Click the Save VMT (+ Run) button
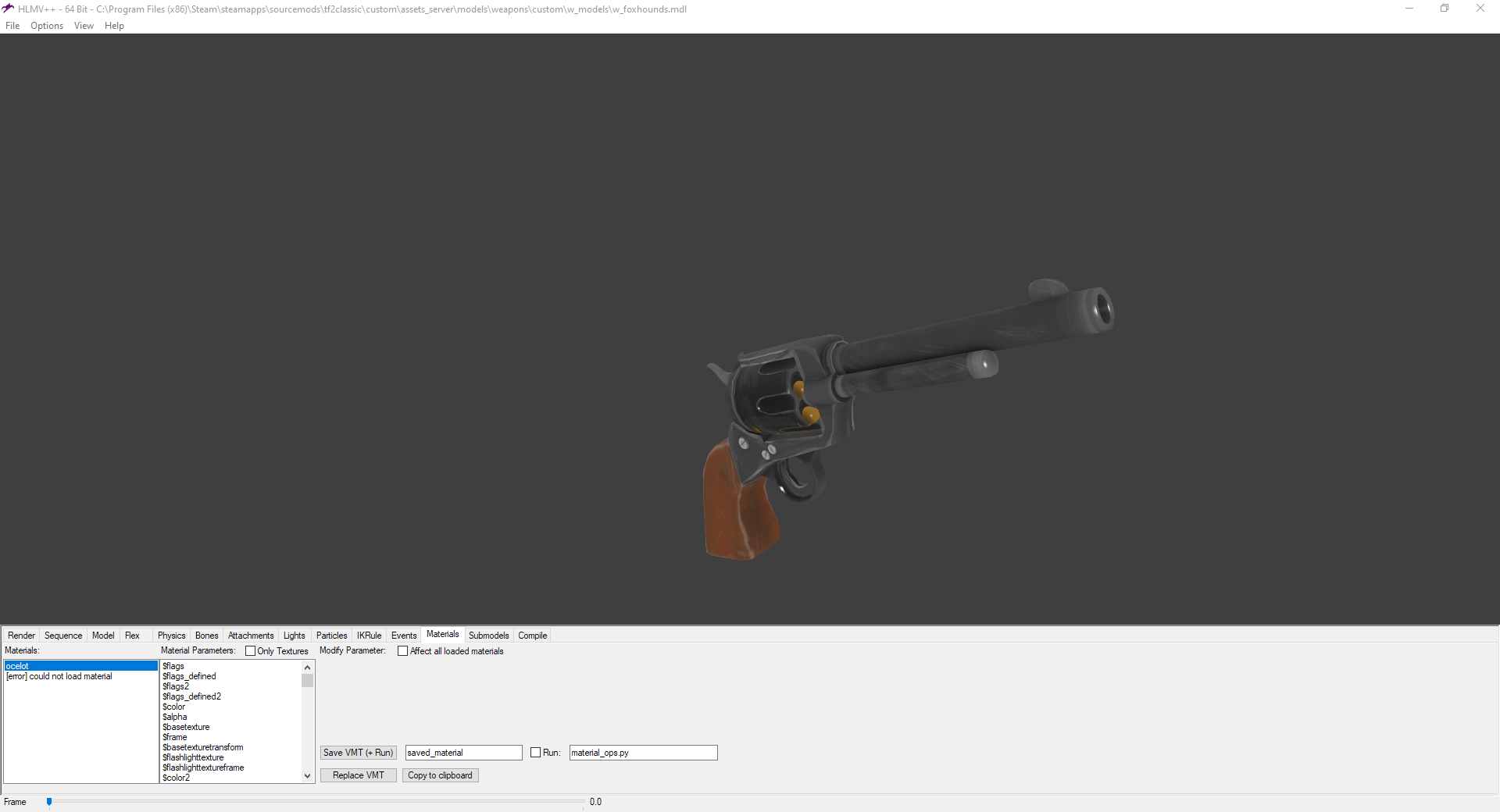Screen dimensions: 1500x812 click(x=359, y=753)
